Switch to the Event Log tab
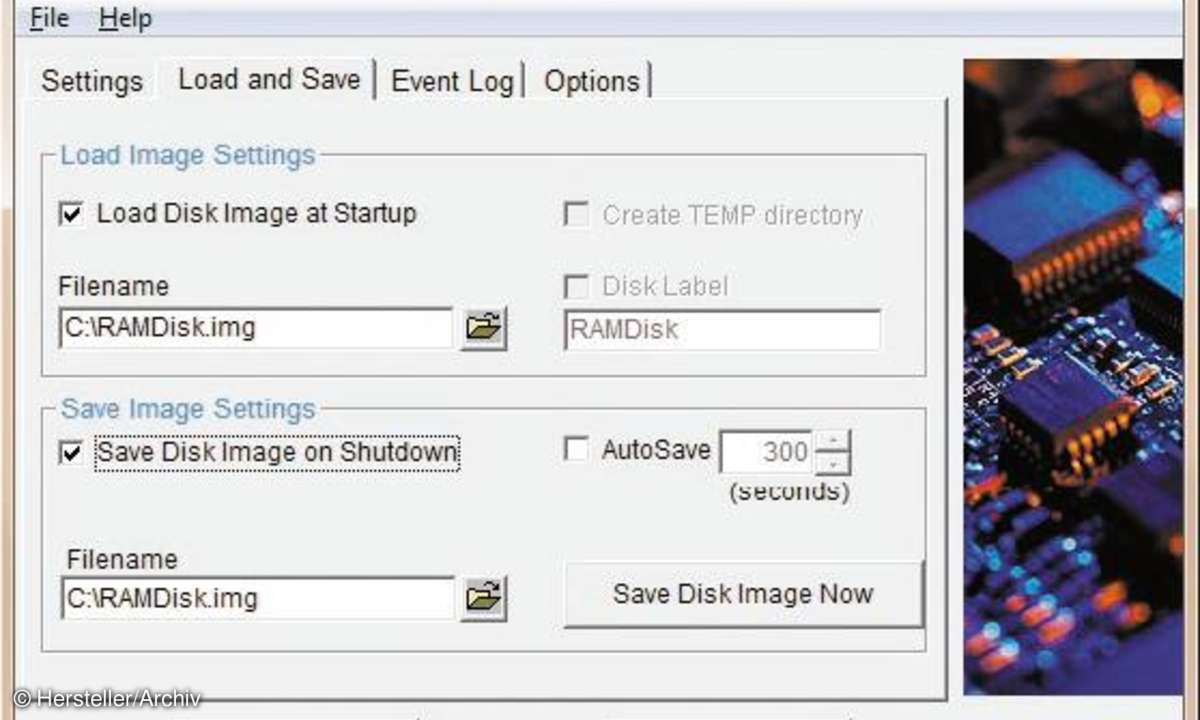Image resolution: width=1200 pixels, height=720 pixels. (453, 81)
